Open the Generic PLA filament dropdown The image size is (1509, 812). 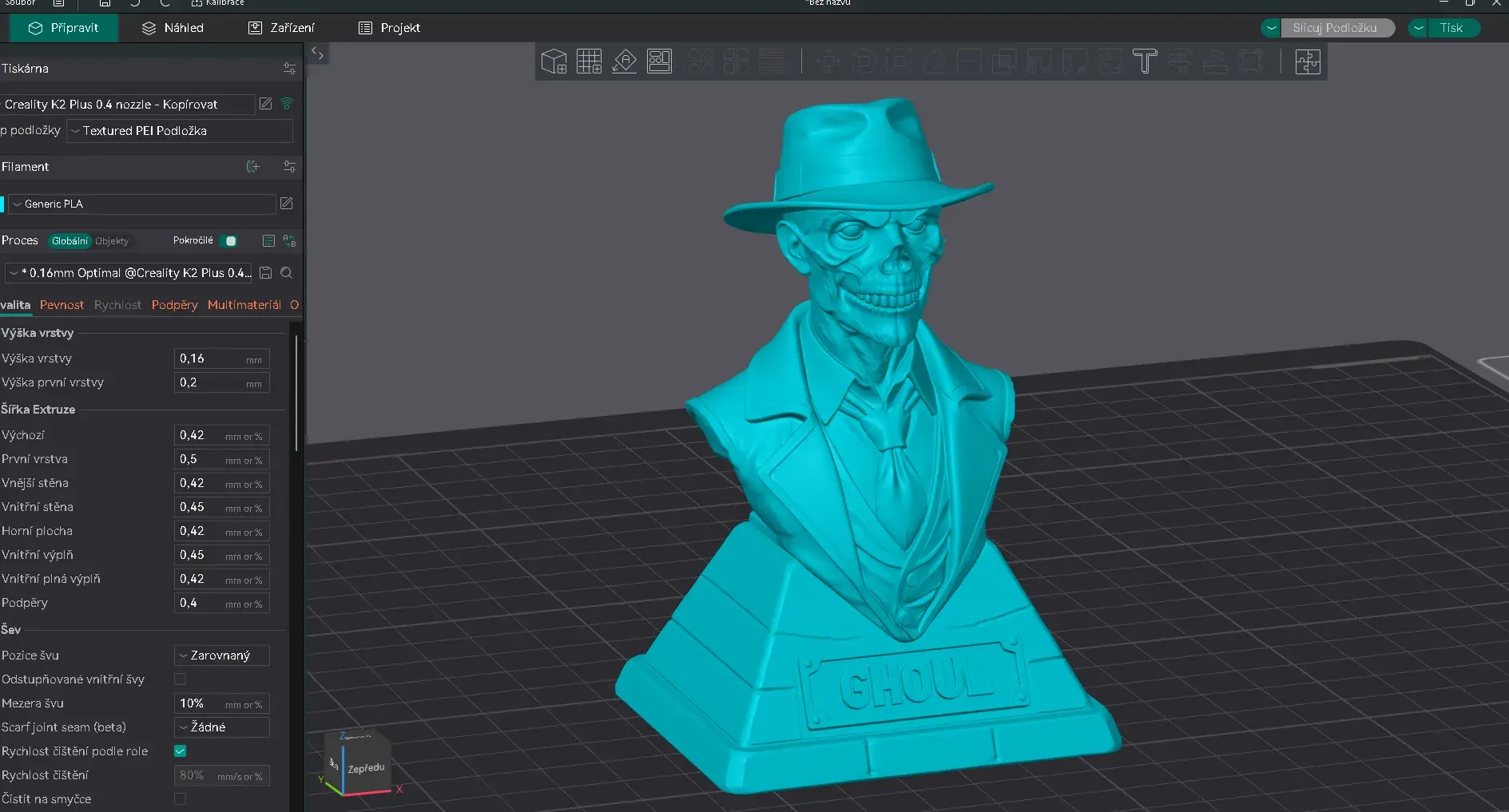coord(142,204)
